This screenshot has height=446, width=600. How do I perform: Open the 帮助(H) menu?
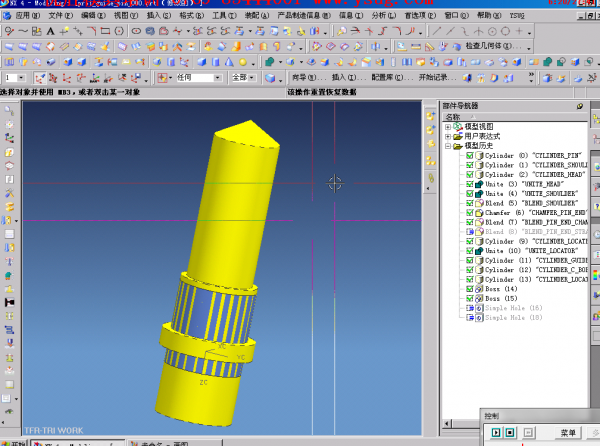click(489, 16)
